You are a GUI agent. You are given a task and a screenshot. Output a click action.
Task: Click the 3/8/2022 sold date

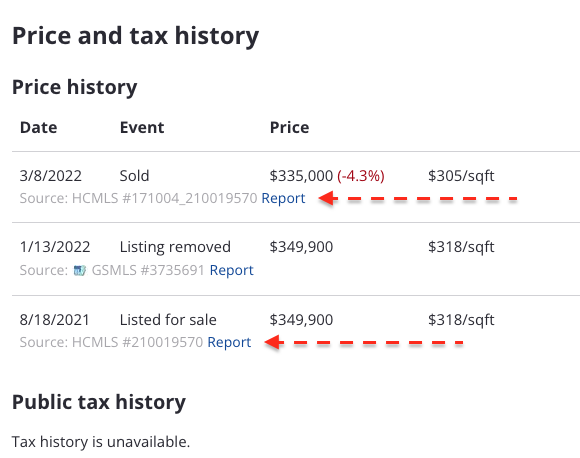pyautogui.click(x=51, y=176)
